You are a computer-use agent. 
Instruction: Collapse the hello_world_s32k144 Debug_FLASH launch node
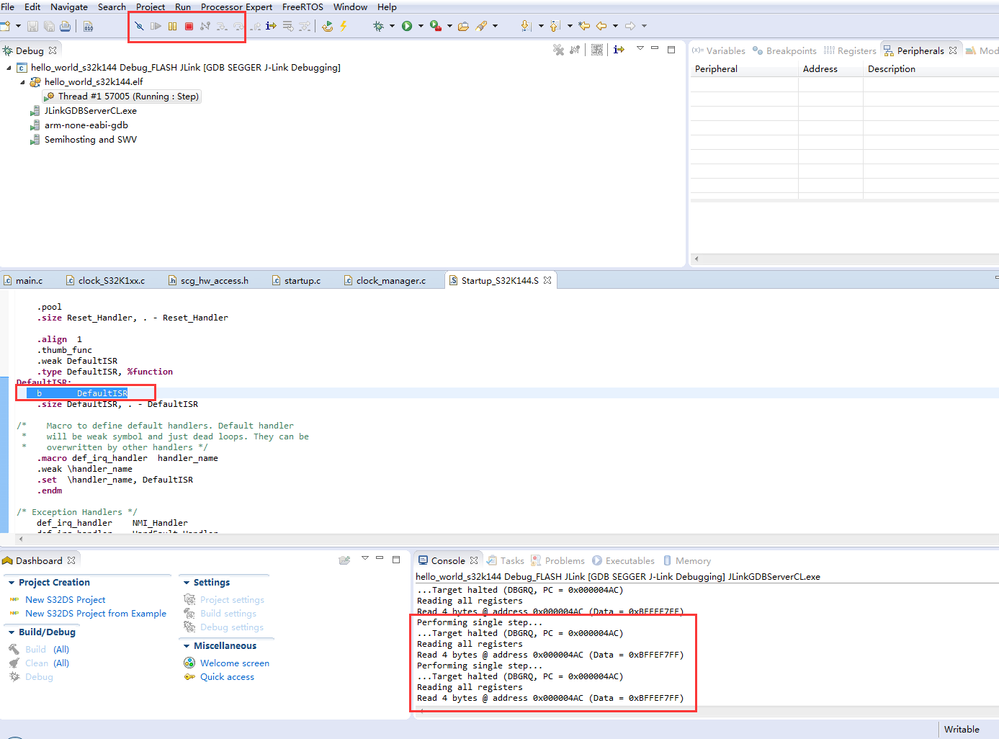[9, 68]
